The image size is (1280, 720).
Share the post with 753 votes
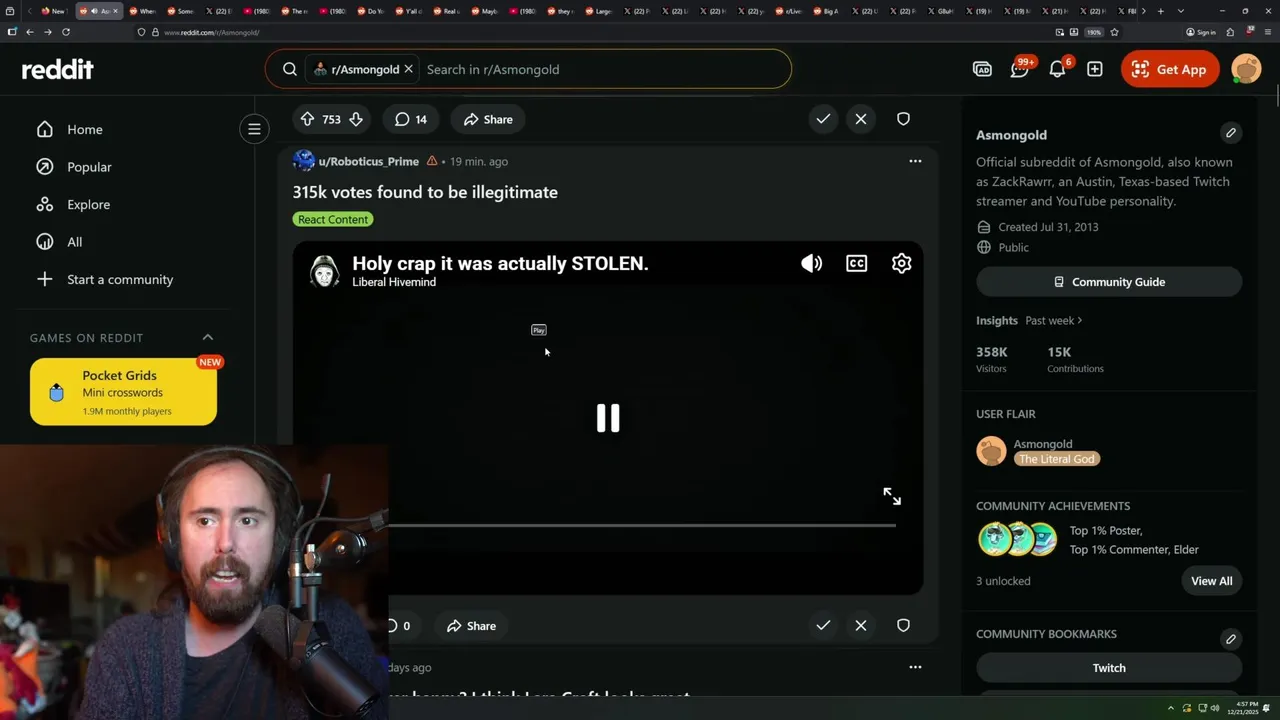pyautogui.click(x=488, y=119)
